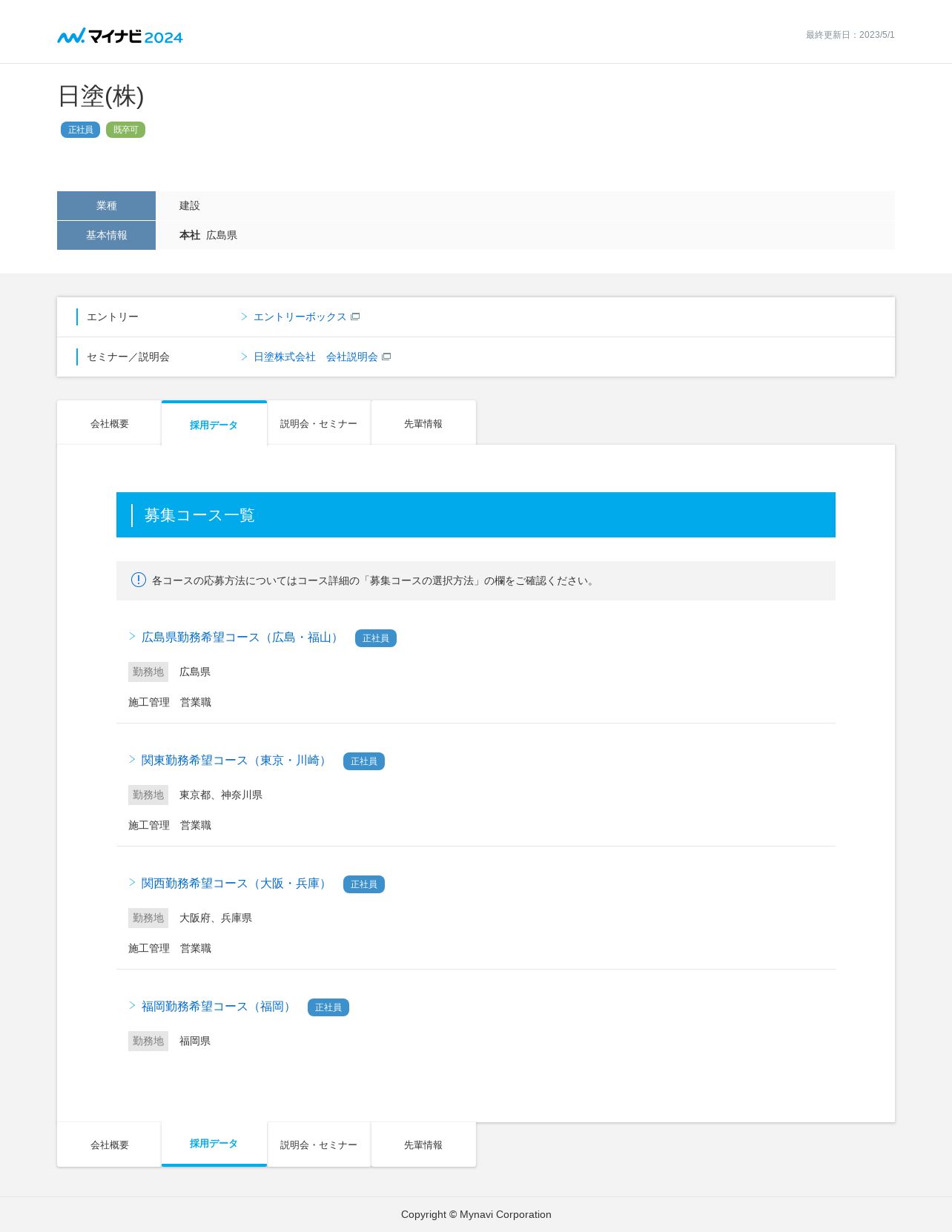Click the chevron before エントリーボックス link
The height and width of the screenshot is (1232, 952).
coord(244,317)
